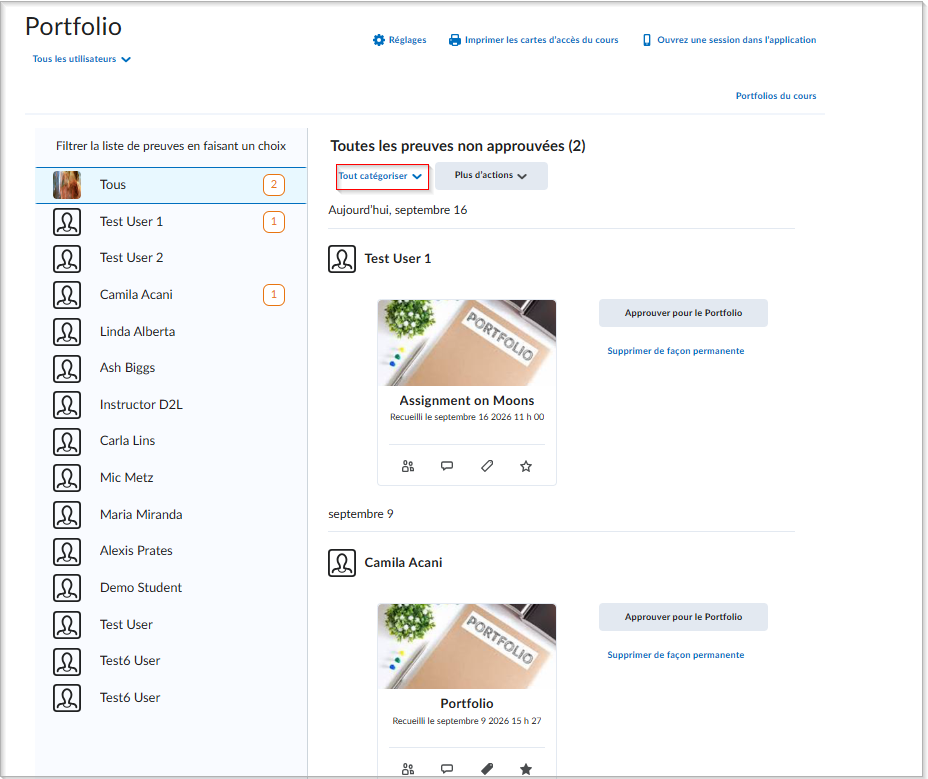Permanently delete Camila Acani's Portfolio evidence
The height and width of the screenshot is (779, 928).
click(x=675, y=655)
